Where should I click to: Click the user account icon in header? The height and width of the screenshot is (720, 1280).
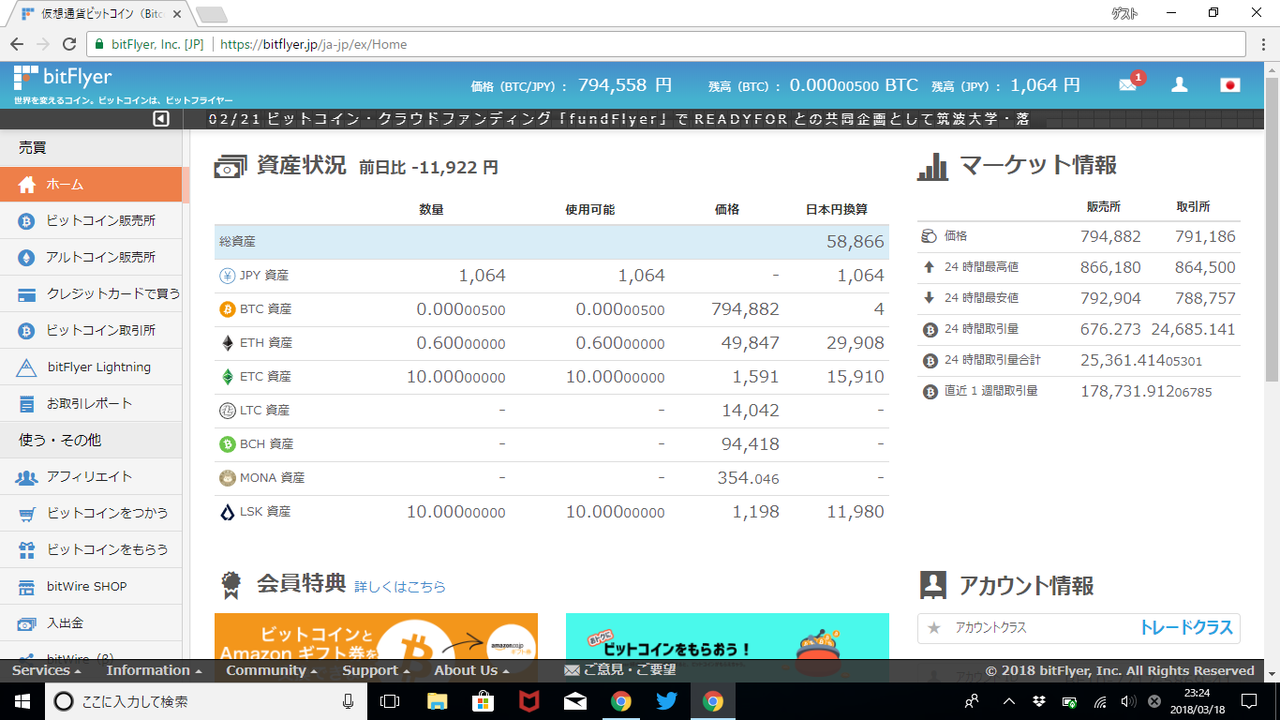1179,85
